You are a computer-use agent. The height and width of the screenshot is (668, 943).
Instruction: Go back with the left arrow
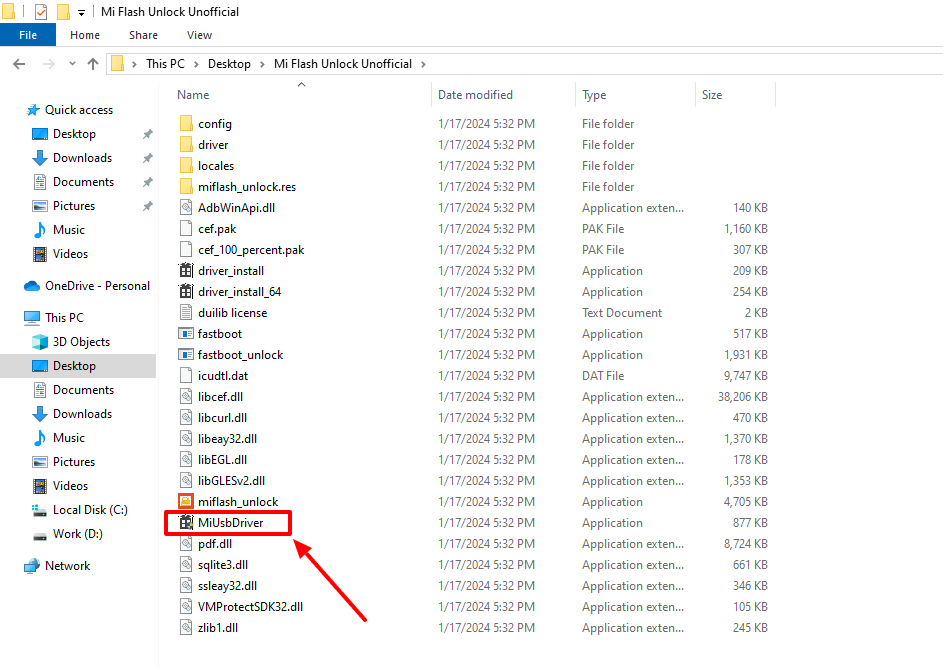[19, 64]
